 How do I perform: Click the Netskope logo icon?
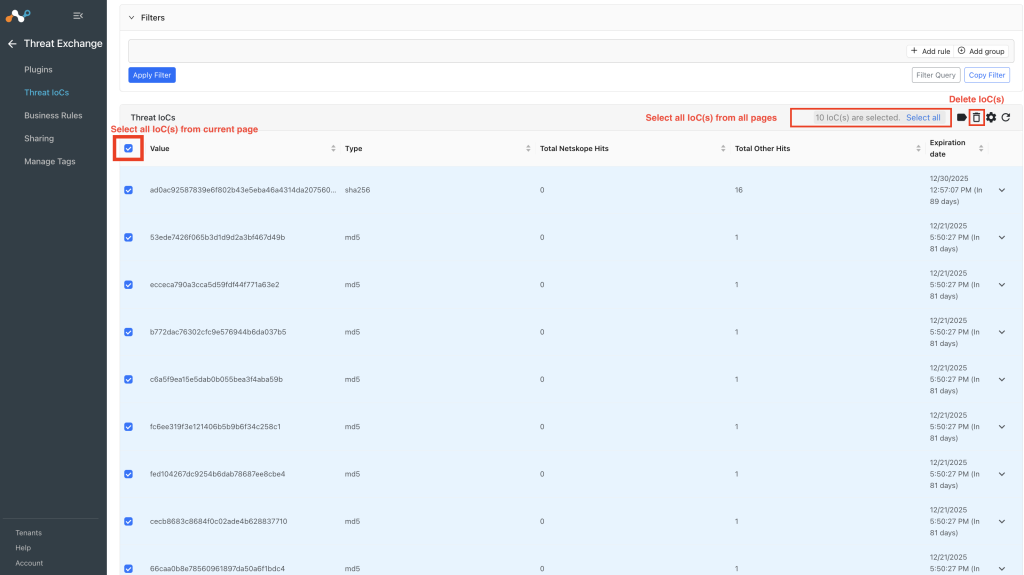pos(18,15)
